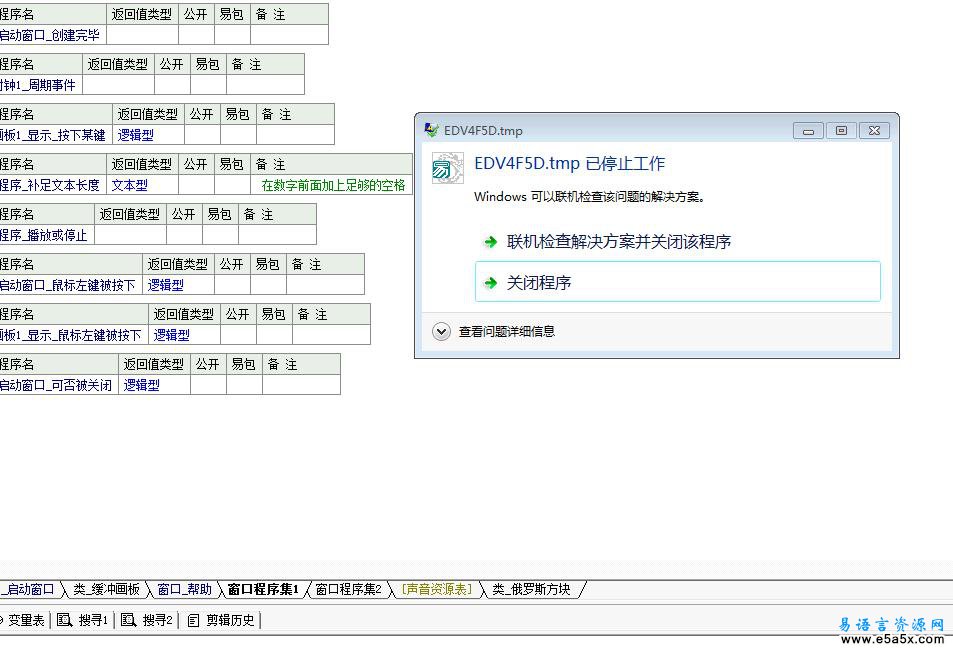Screen dimensions: 953x652
Task: Close the EDV4F5D.tmp dialog
Action: [x=874, y=131]
